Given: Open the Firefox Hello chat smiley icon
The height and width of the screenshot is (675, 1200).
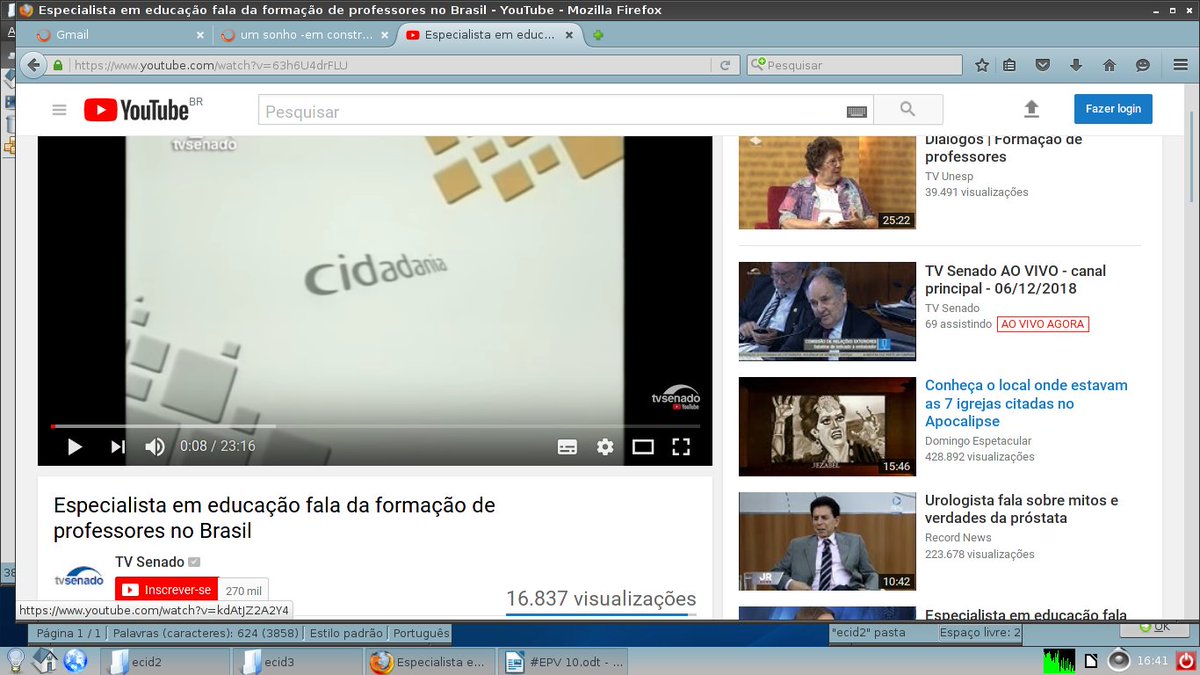Looking at the screenshot, I should click(x=1142, y=65).
